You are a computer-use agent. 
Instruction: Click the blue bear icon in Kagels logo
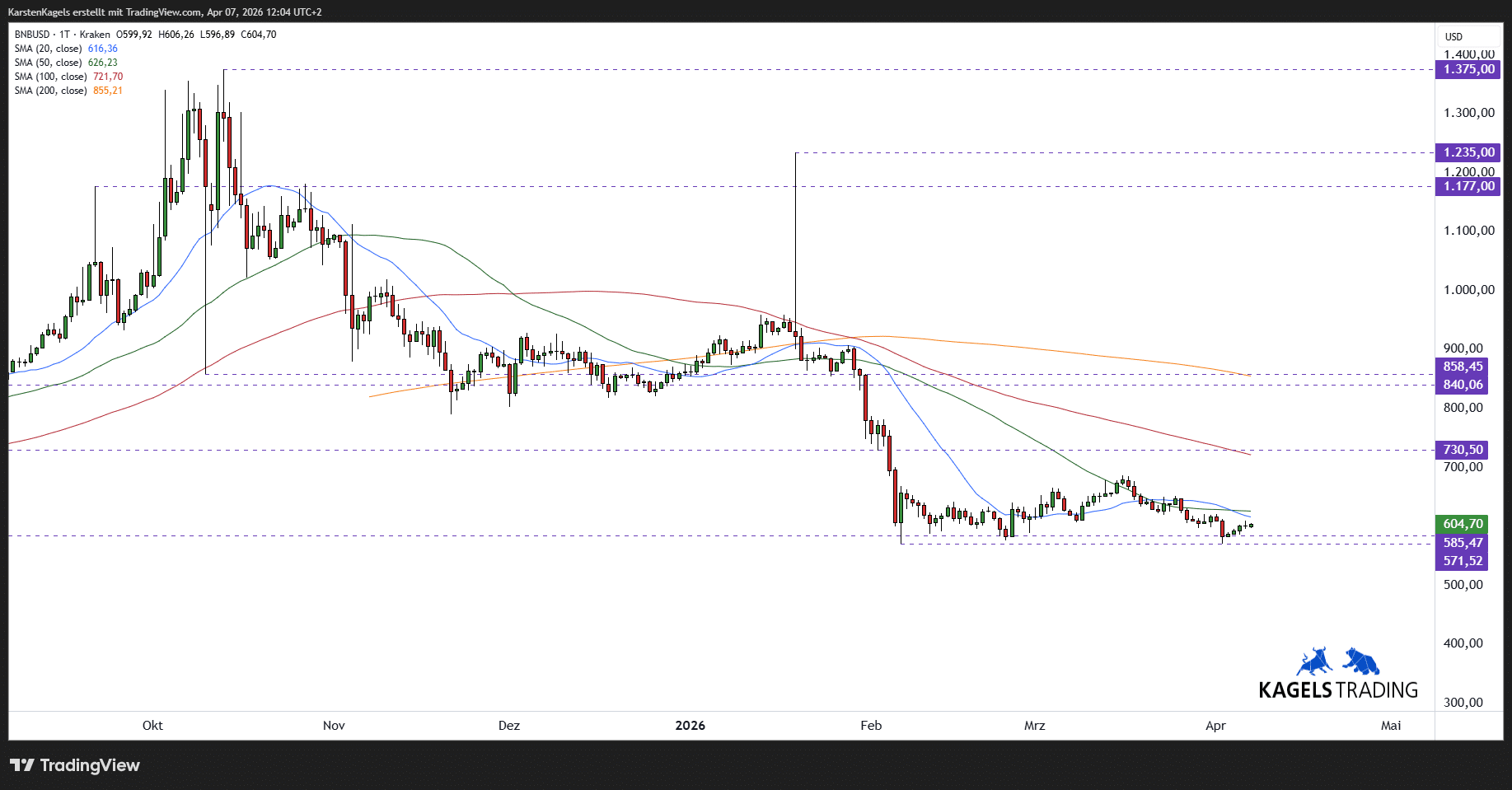coord(1361,661)
